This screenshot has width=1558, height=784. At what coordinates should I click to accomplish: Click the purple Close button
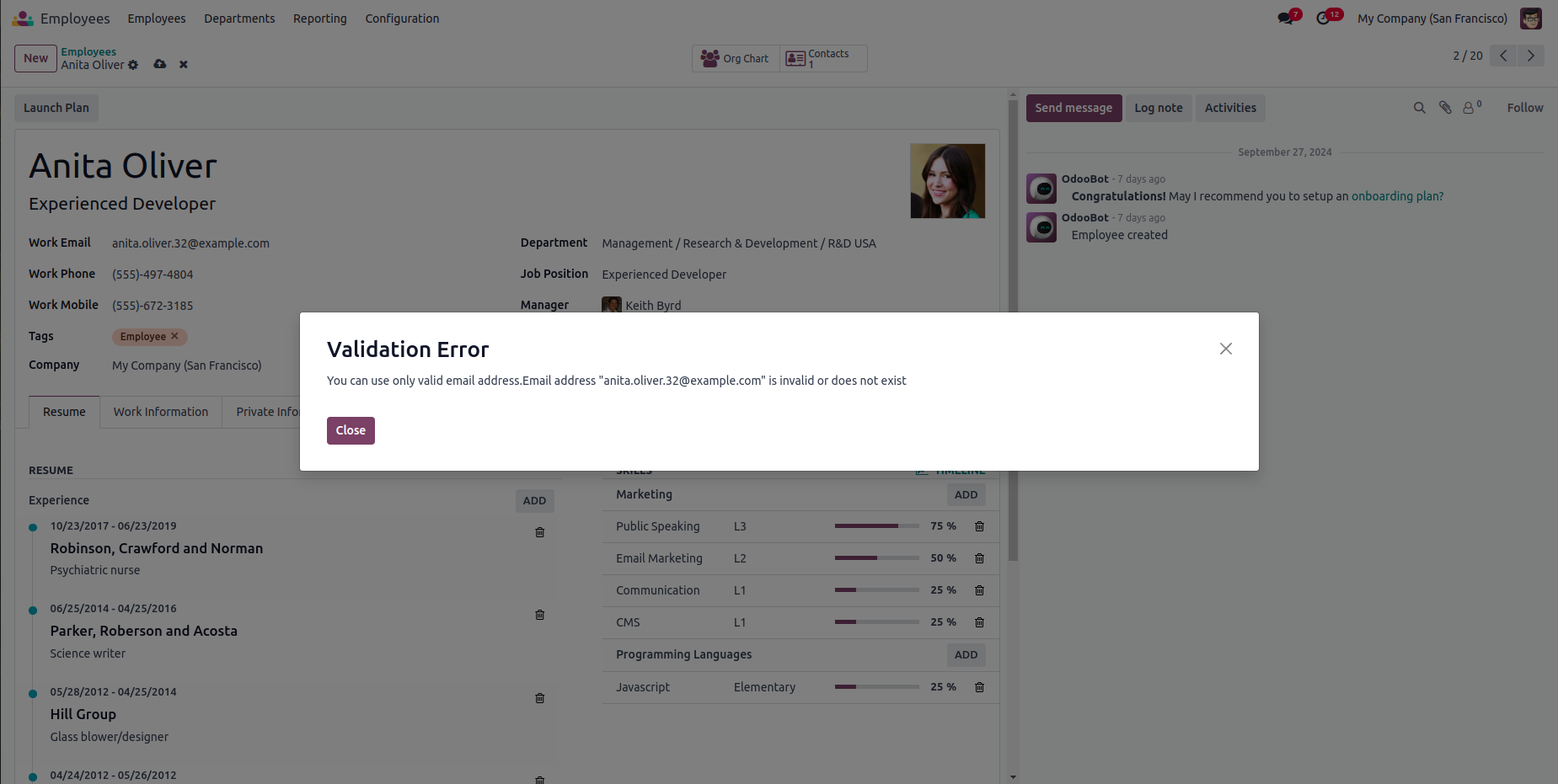pos(351,430)
